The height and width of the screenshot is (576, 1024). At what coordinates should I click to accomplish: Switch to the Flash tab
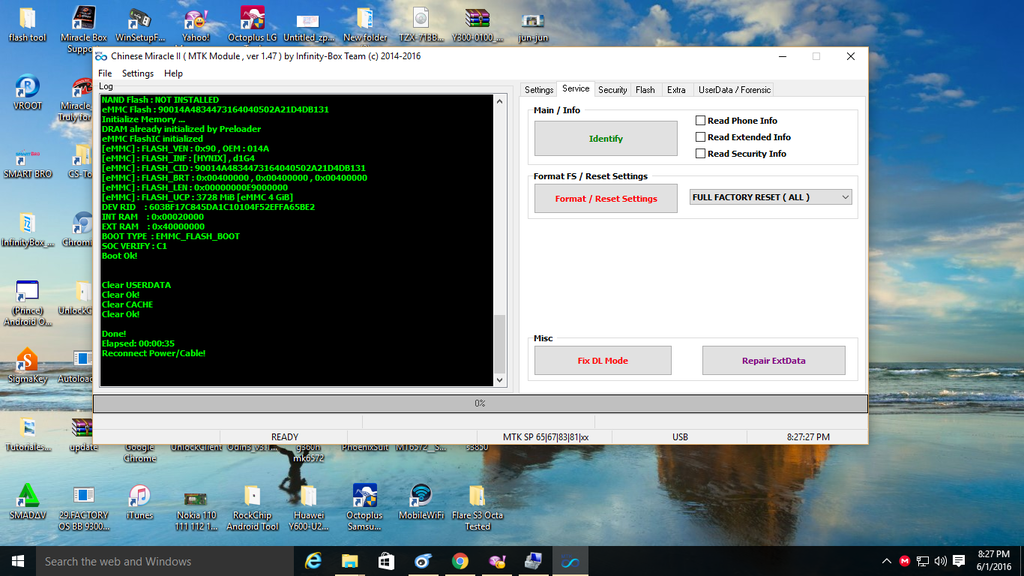(x=645, y=90)
